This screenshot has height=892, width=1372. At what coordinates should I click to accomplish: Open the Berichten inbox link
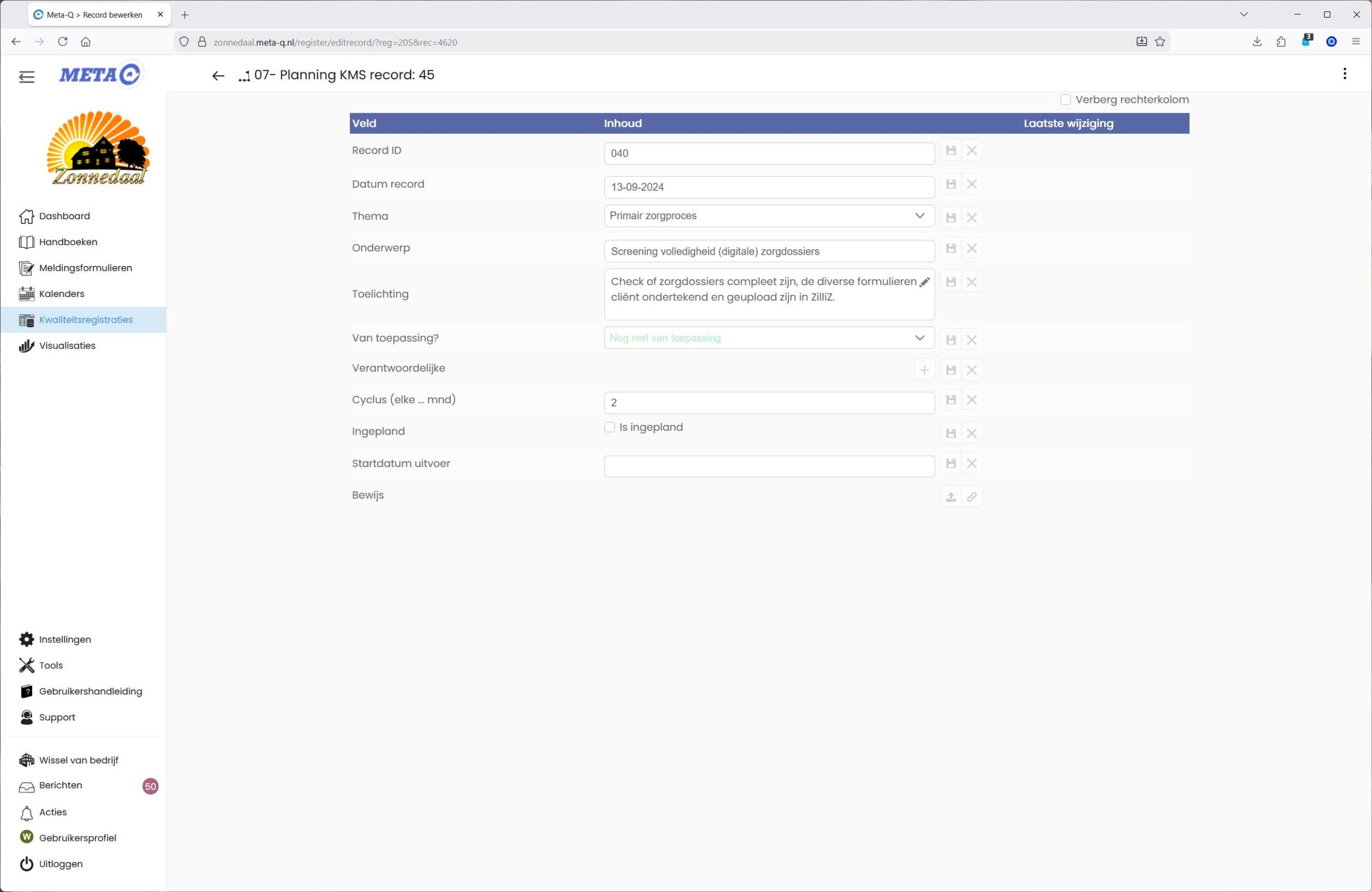(x=61, y=785)
